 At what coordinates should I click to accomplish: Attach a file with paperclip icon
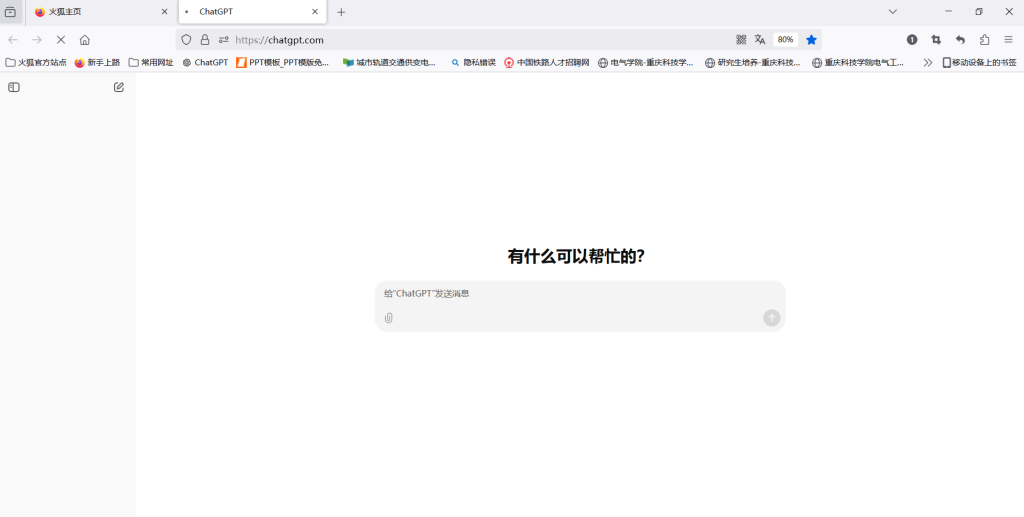(x=389, y=318)
